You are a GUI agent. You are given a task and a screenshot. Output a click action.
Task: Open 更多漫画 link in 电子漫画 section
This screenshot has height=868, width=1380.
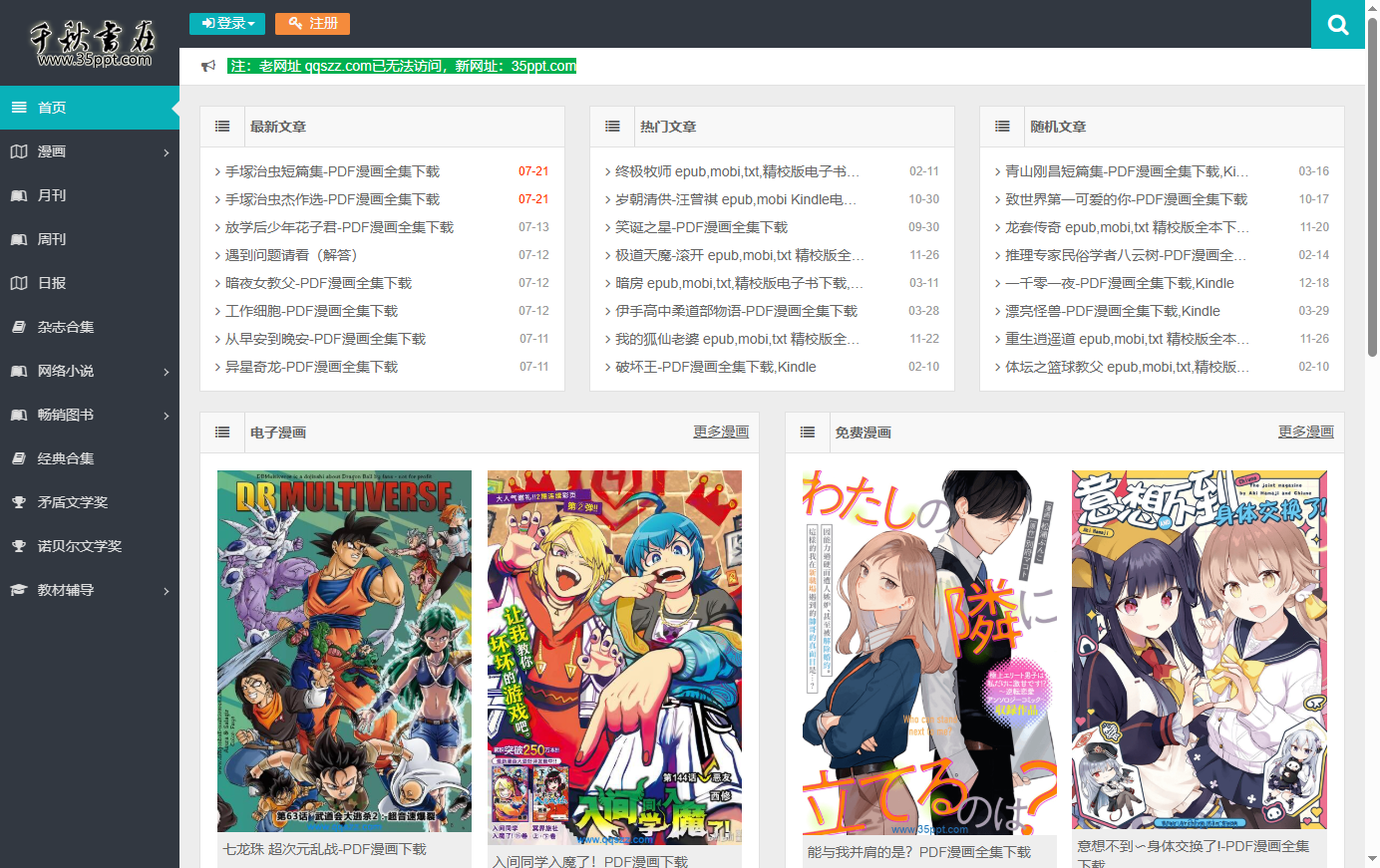(721, 432)
